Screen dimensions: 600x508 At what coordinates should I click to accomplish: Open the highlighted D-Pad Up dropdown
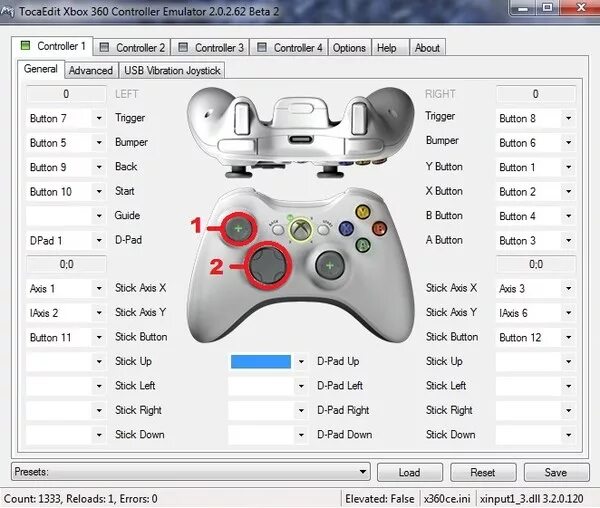268,361
